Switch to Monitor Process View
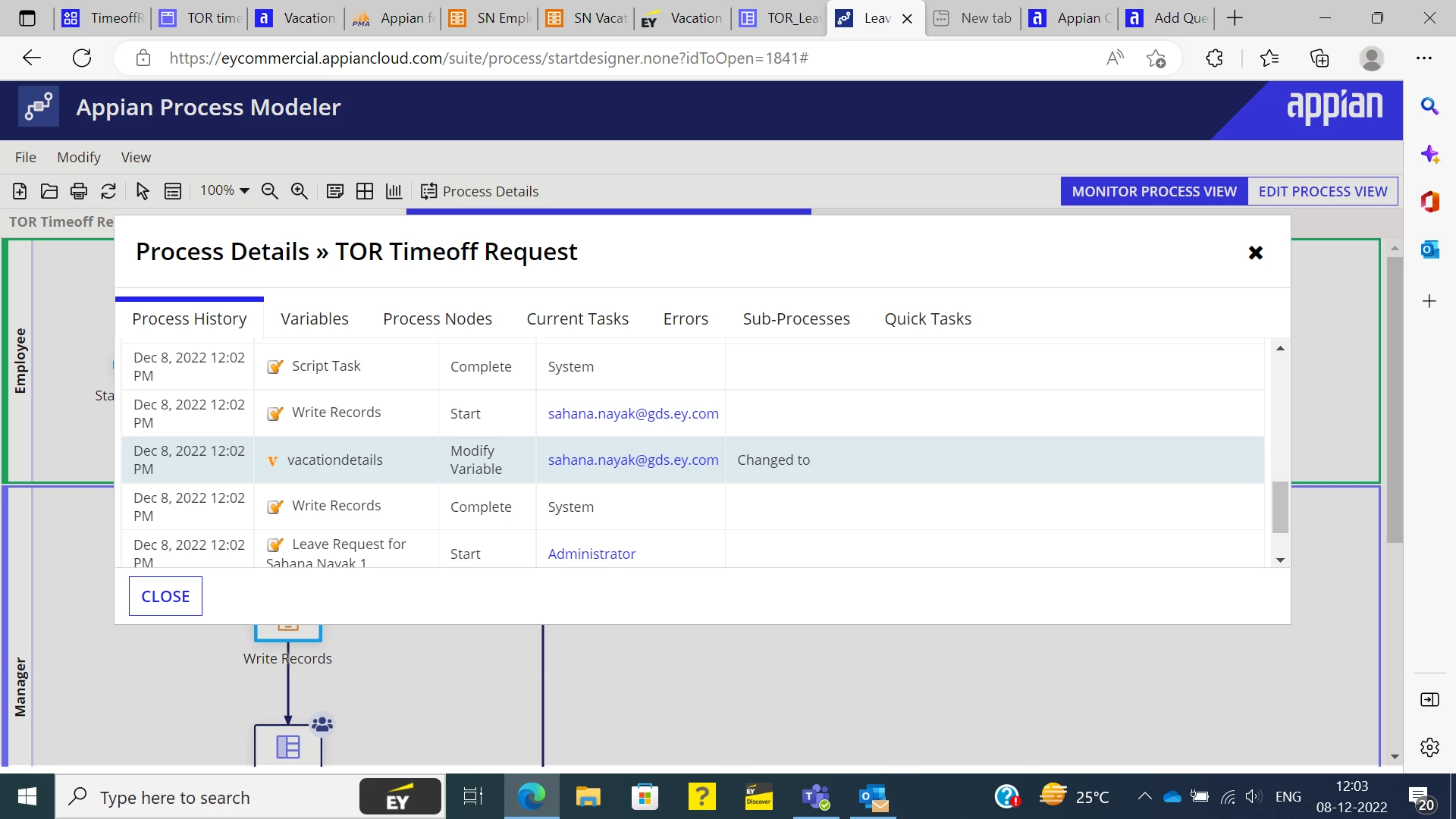 (1154, 192)
